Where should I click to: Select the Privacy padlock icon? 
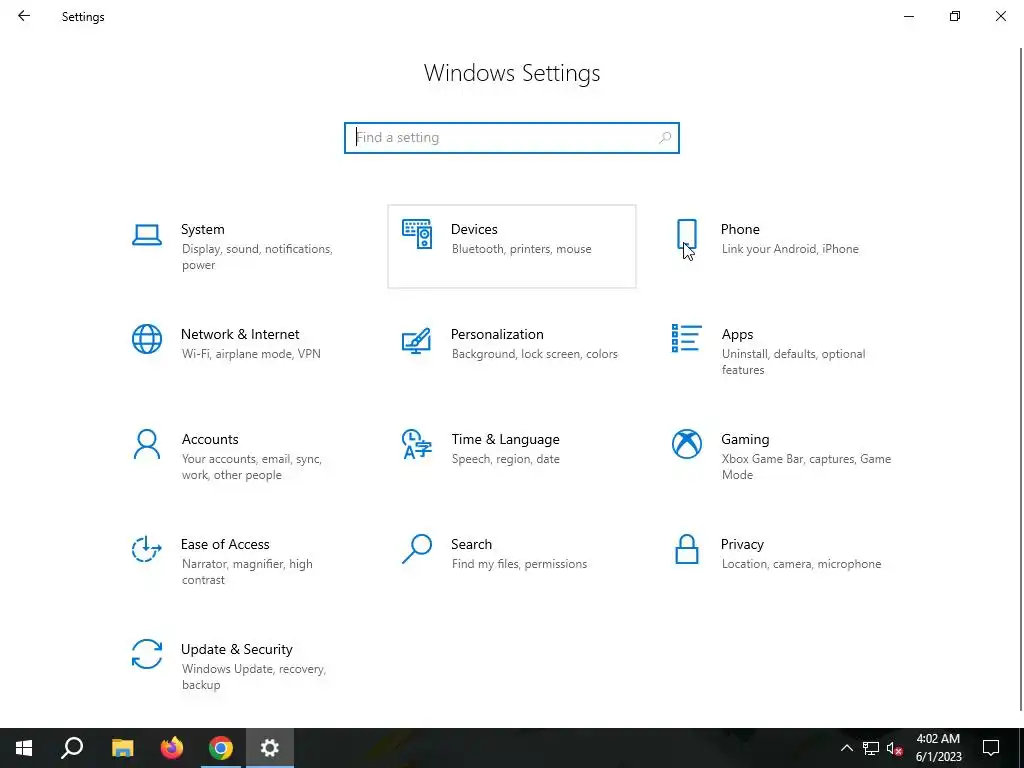686,549
